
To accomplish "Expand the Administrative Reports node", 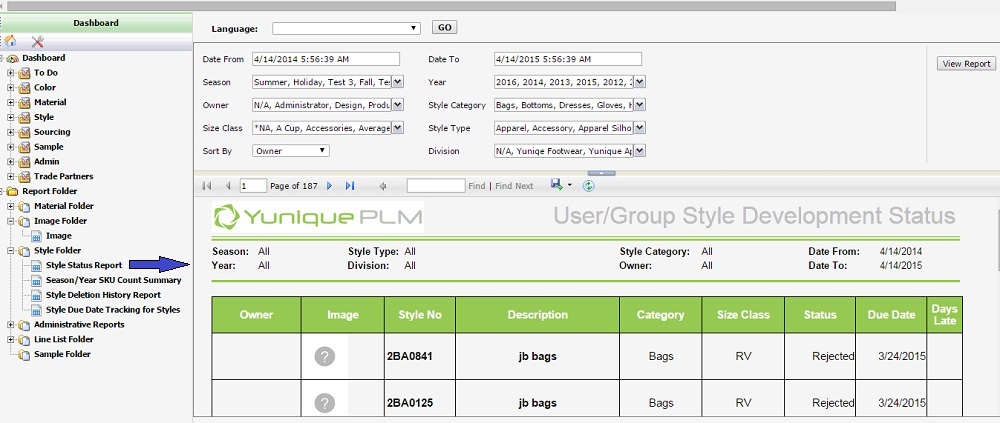I will click(10, 325).
